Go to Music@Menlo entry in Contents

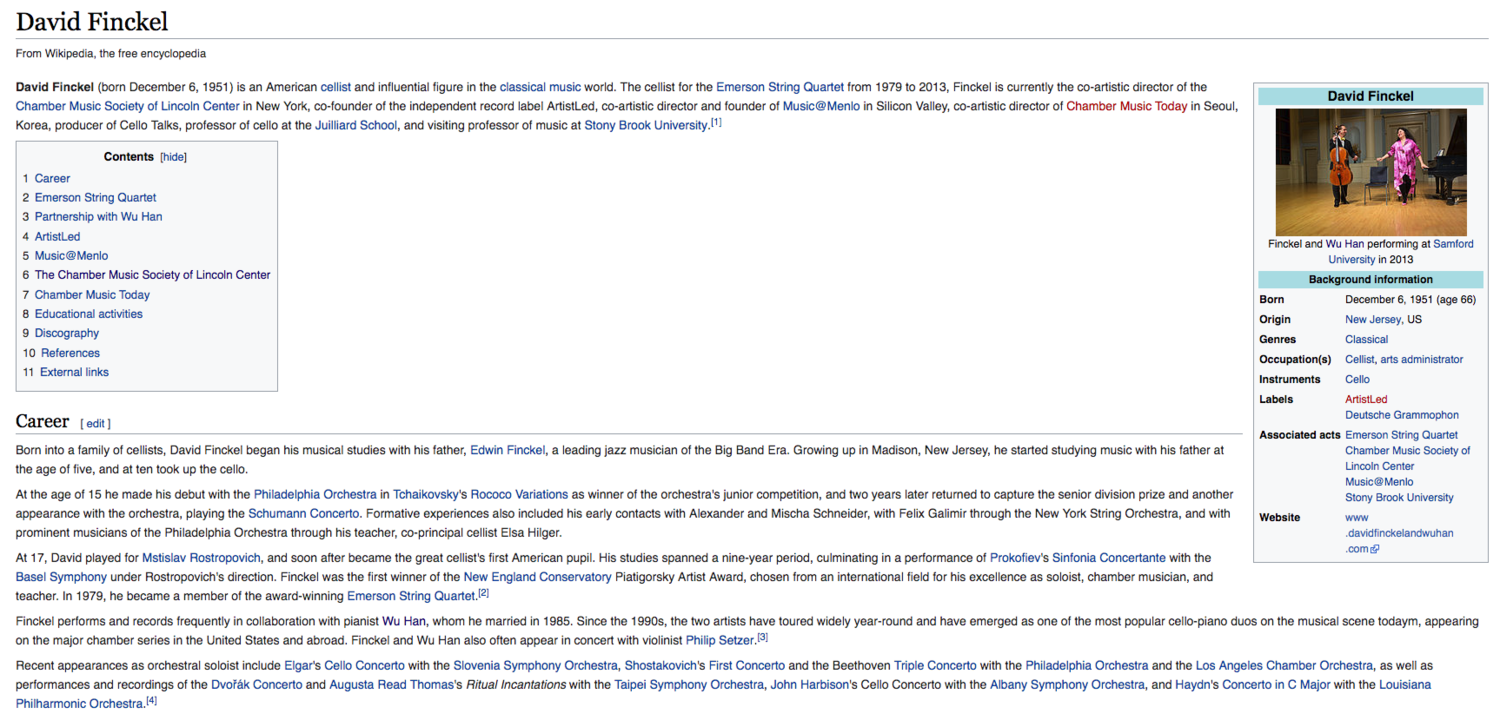(x=71, y=256)
